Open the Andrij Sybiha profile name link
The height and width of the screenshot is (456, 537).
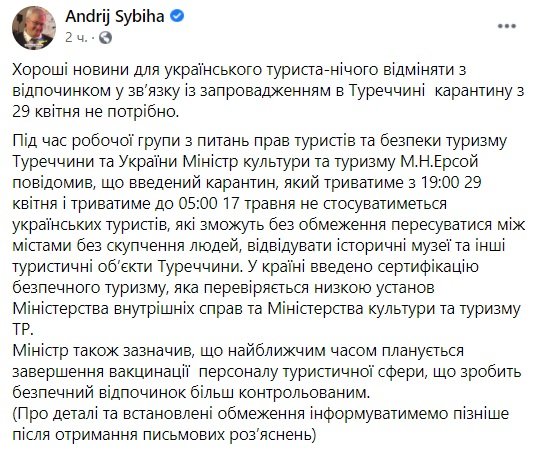click(115, 16)
